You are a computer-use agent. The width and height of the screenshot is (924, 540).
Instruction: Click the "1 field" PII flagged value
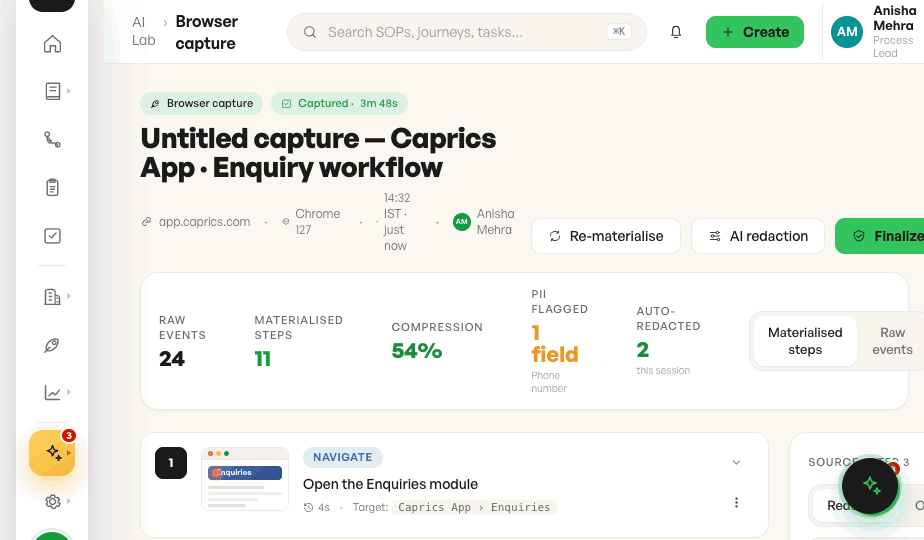tap(555, 343)
